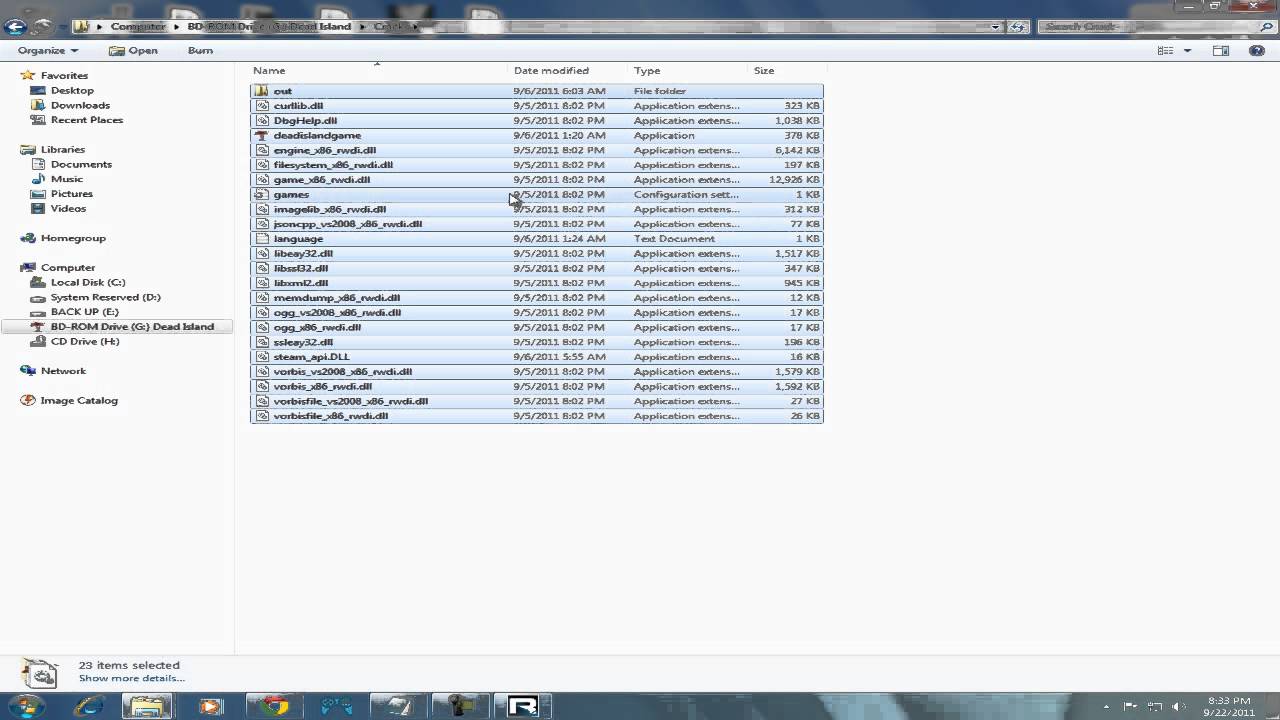
Task: Toggle the preview pane icon
Action: point(1221,50)
